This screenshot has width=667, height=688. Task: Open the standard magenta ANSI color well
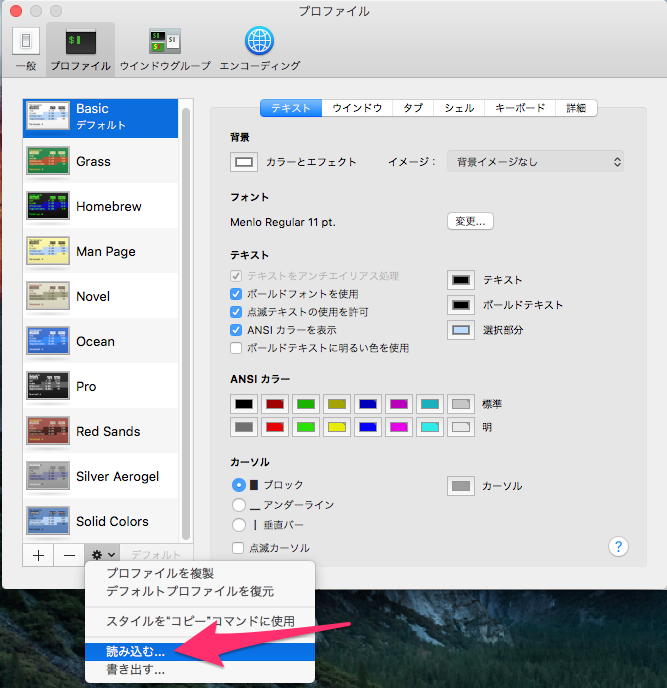pyautogui.click(x=399, y=404)
